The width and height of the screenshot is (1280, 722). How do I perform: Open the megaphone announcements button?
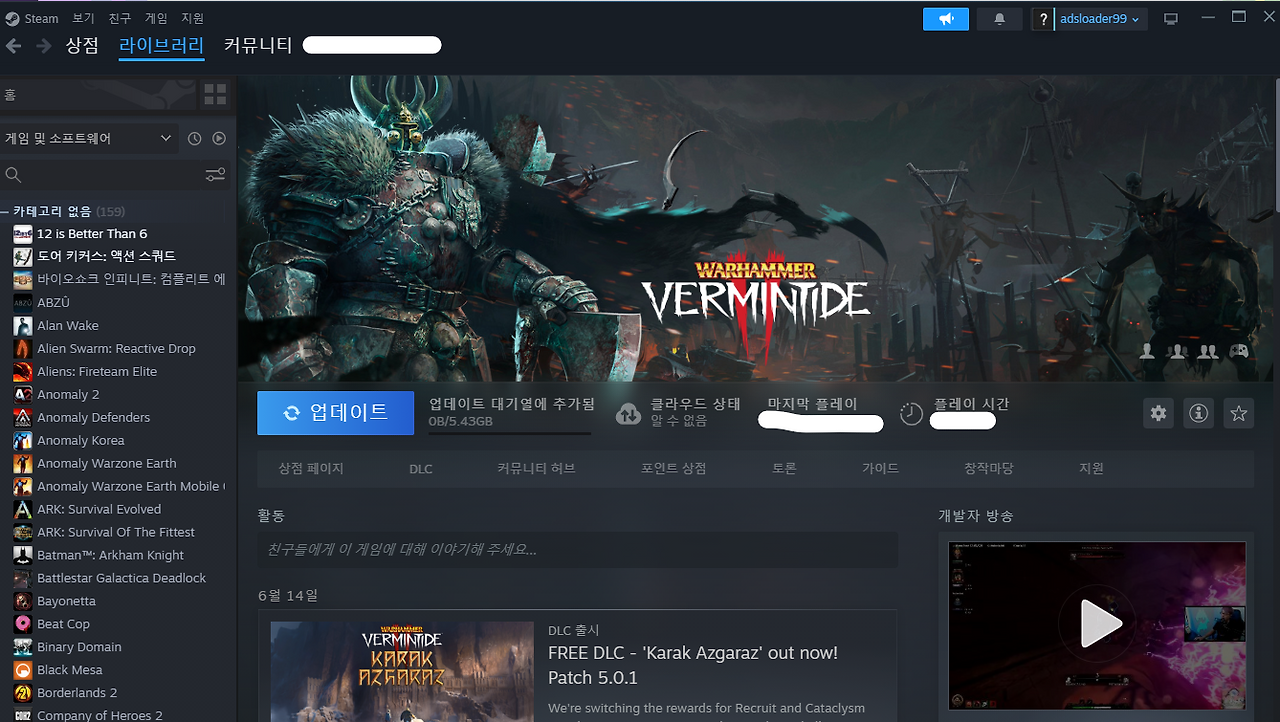(946, 19)
